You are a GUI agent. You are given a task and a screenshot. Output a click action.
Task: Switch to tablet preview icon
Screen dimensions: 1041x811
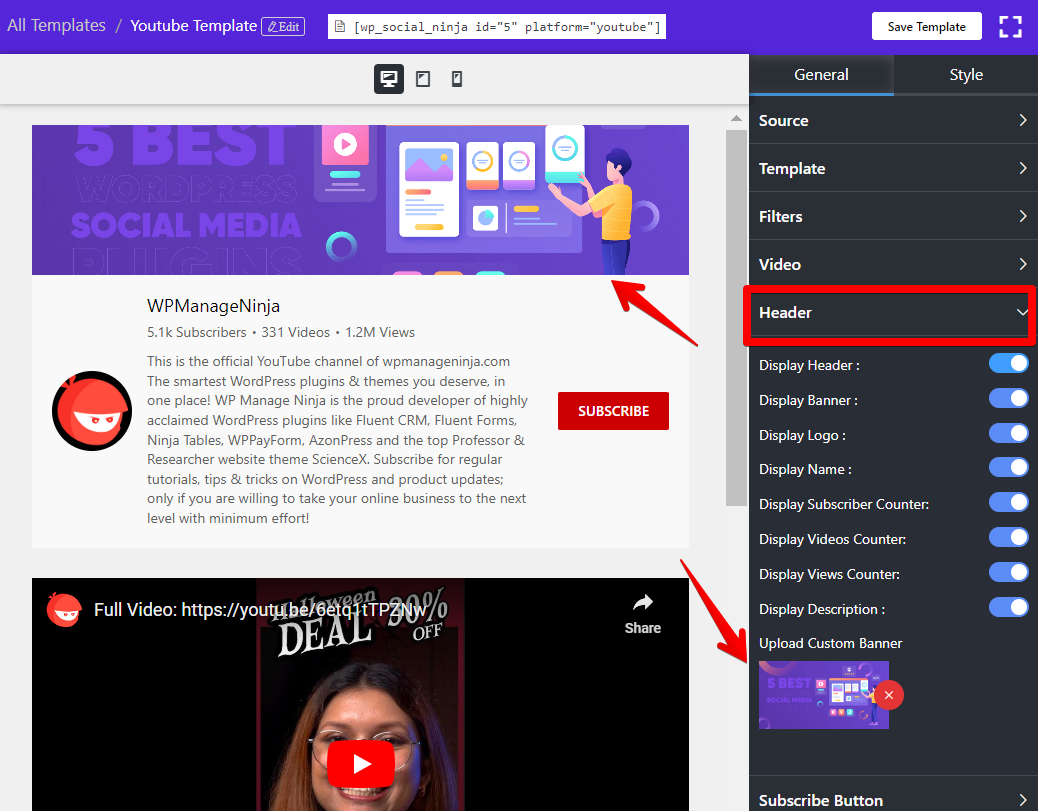[x=423, y=79]
